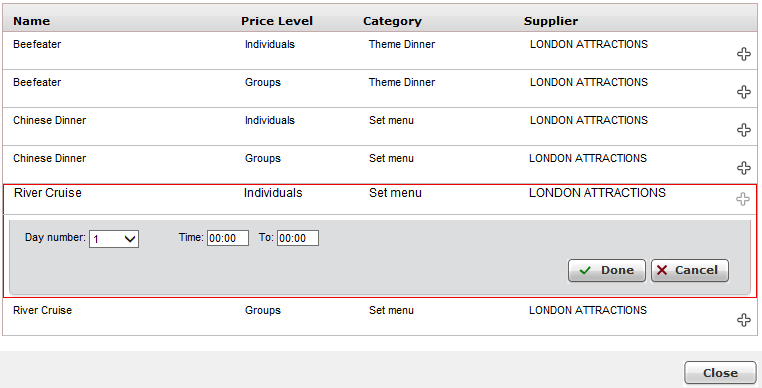Viewport: 762px width, 388px height.
Task: Click the Price Level column header
Action: pos(277,21)
